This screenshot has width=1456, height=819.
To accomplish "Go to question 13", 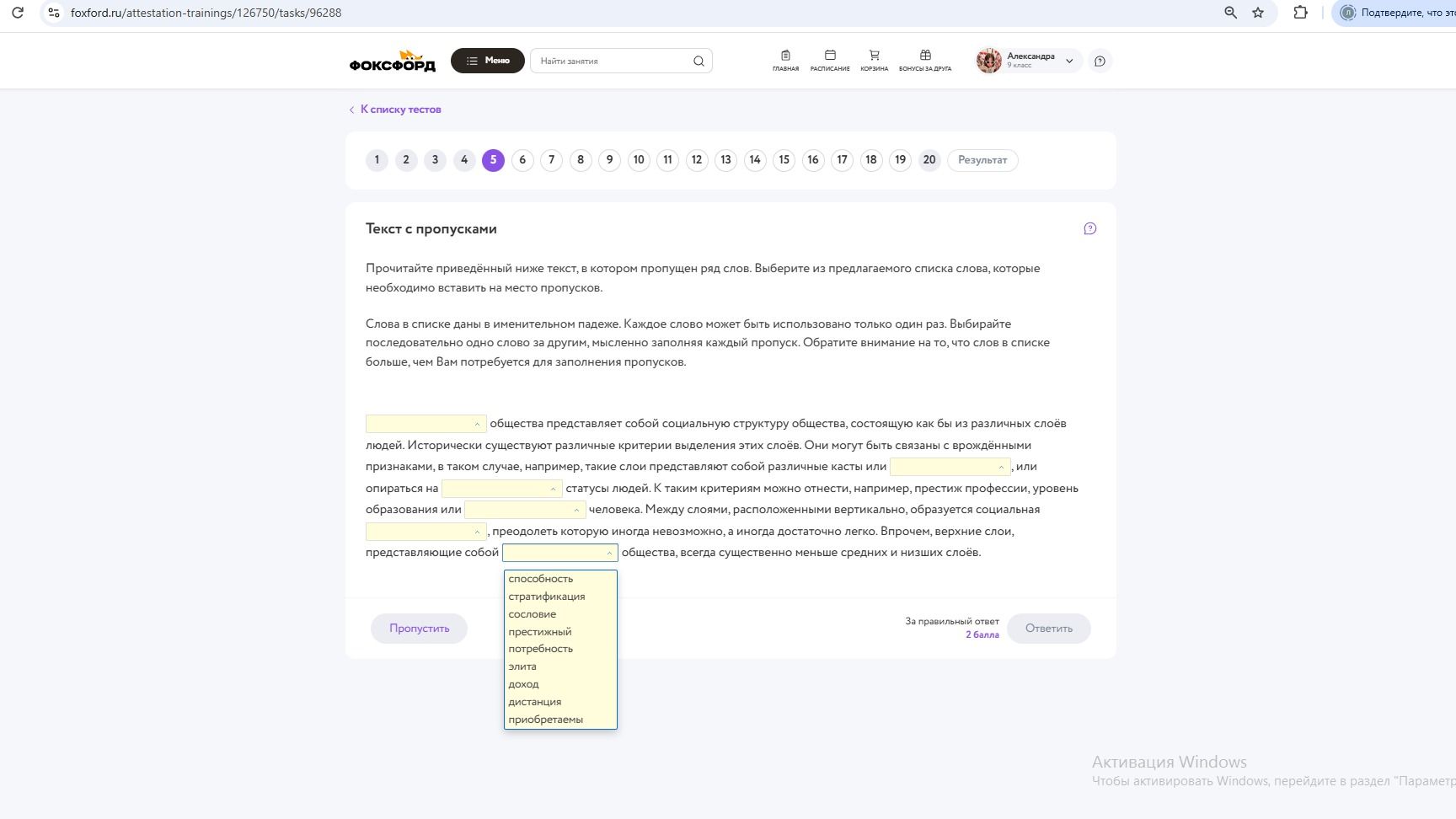I will (x=725, y=160).
